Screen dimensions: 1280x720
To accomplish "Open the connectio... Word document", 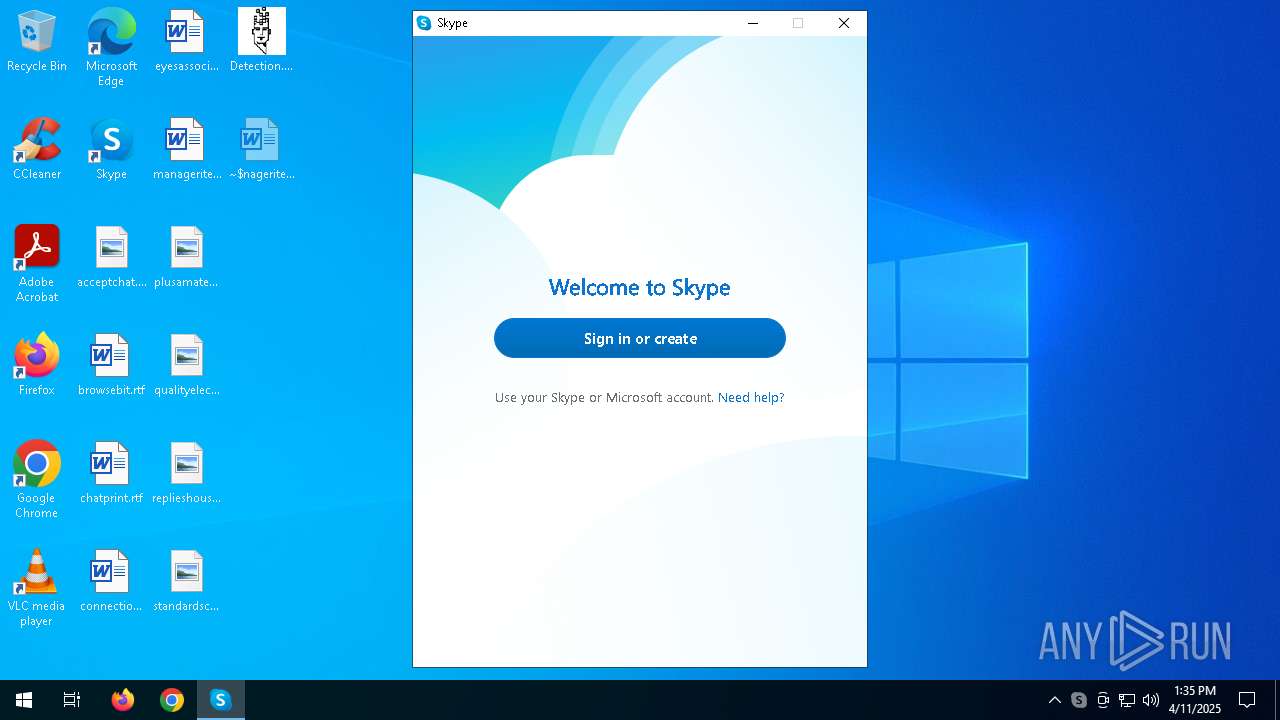I will [111, 581].
